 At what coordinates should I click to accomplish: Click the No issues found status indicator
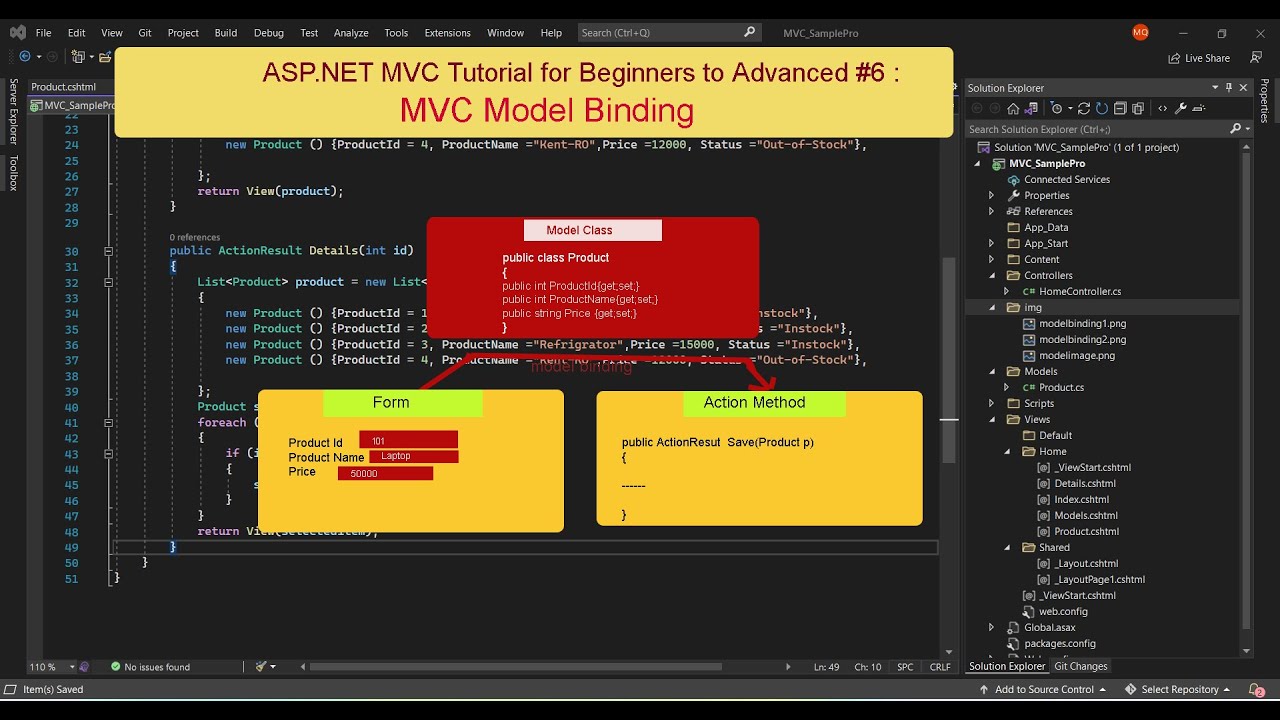[x=150, y=667]
